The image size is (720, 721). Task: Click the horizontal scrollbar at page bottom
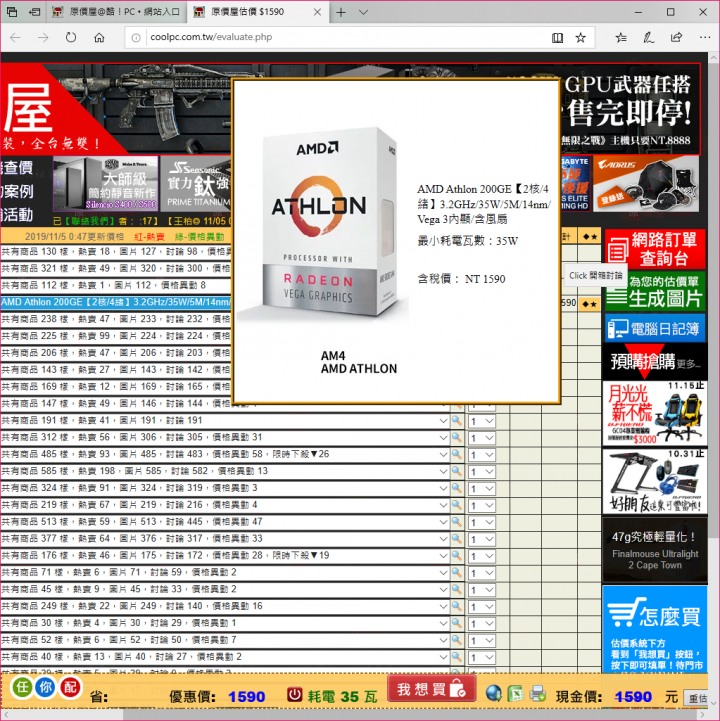(353, 715)
